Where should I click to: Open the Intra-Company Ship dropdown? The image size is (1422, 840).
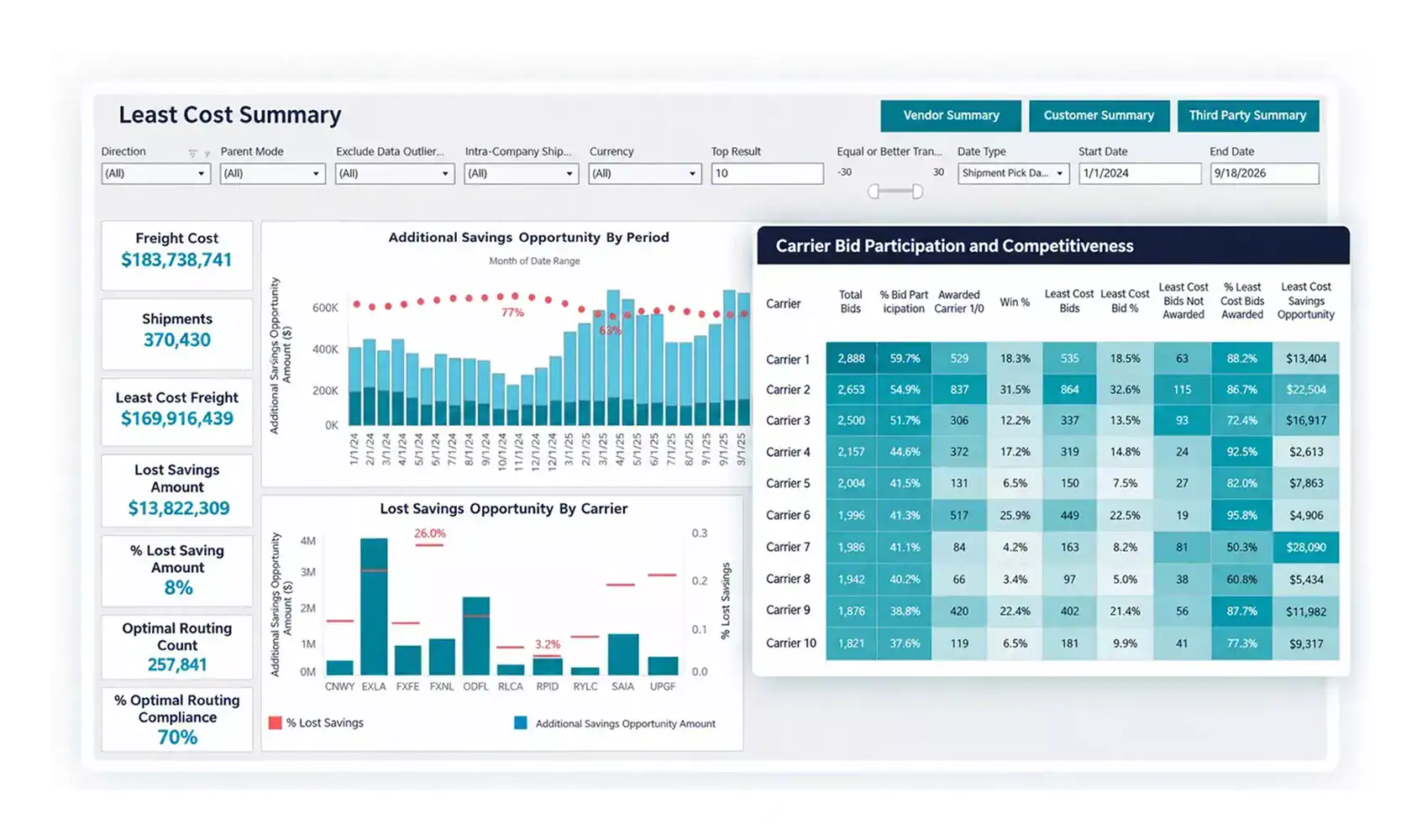[x=522, y=174]
